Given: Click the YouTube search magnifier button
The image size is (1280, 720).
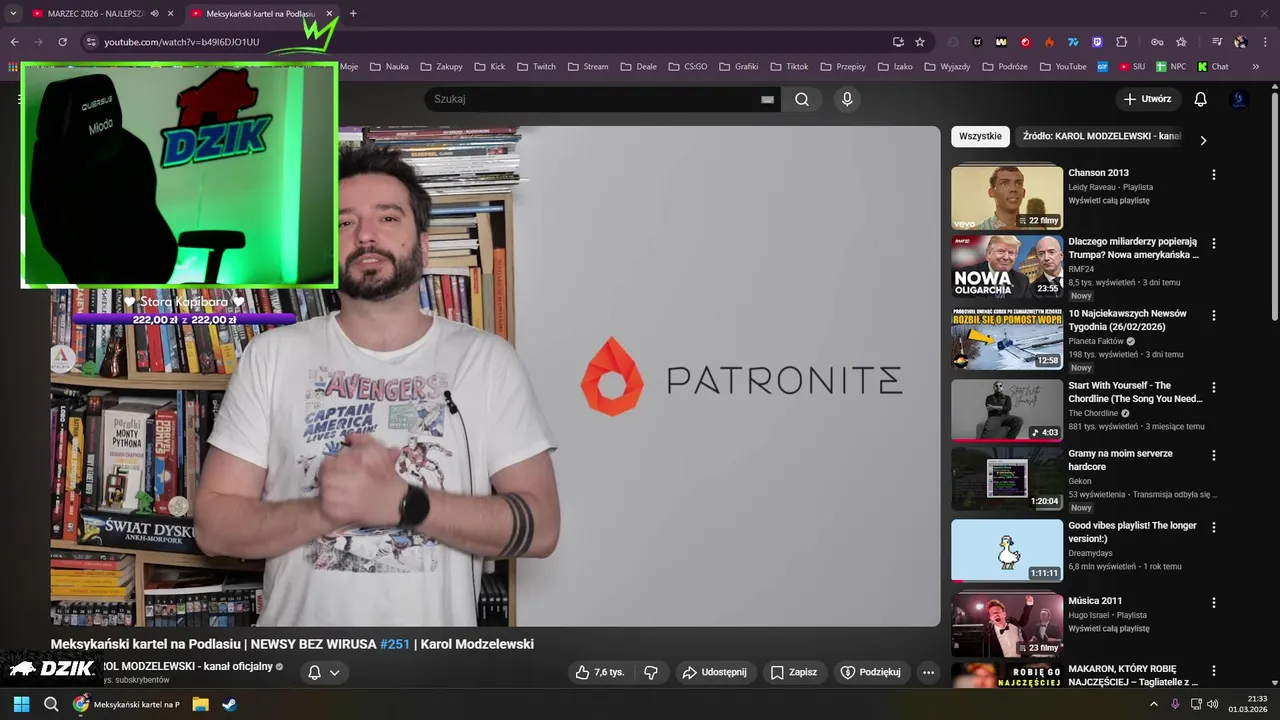Looking at the screenshot, I should pyautogui.click(x=802, y=99).
